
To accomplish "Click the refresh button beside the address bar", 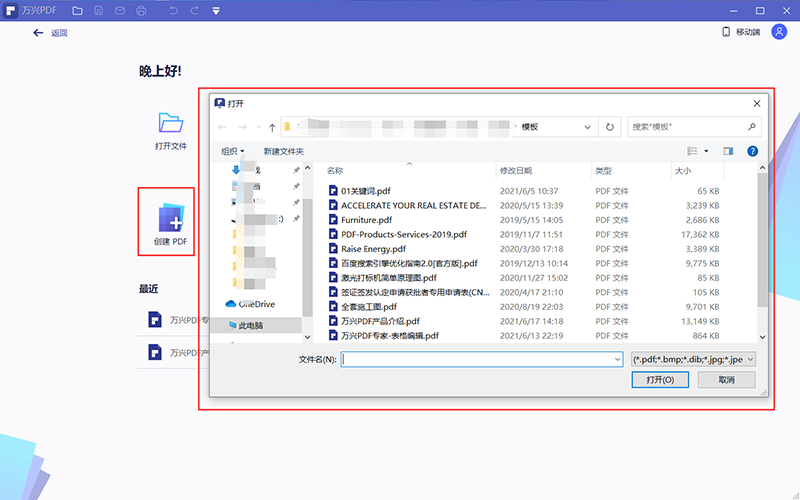I will [610, 127].
